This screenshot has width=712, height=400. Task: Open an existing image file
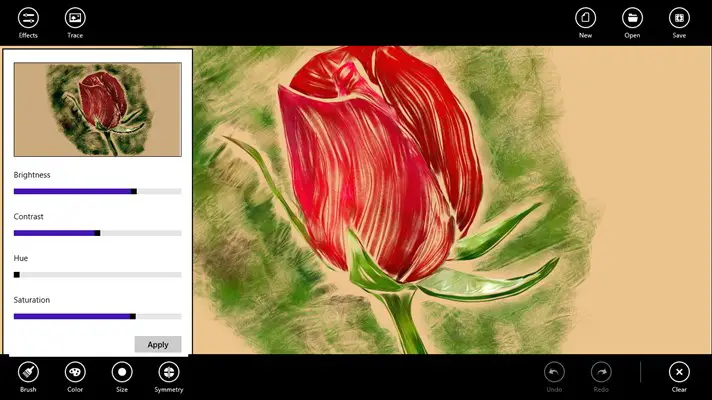click(632, 18)
